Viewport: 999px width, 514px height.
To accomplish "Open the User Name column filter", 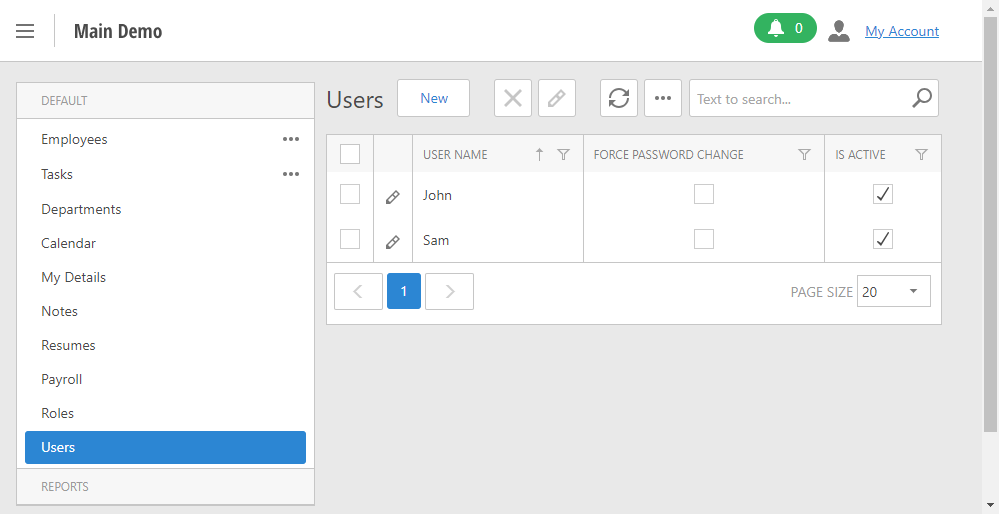I will (563, 154).
